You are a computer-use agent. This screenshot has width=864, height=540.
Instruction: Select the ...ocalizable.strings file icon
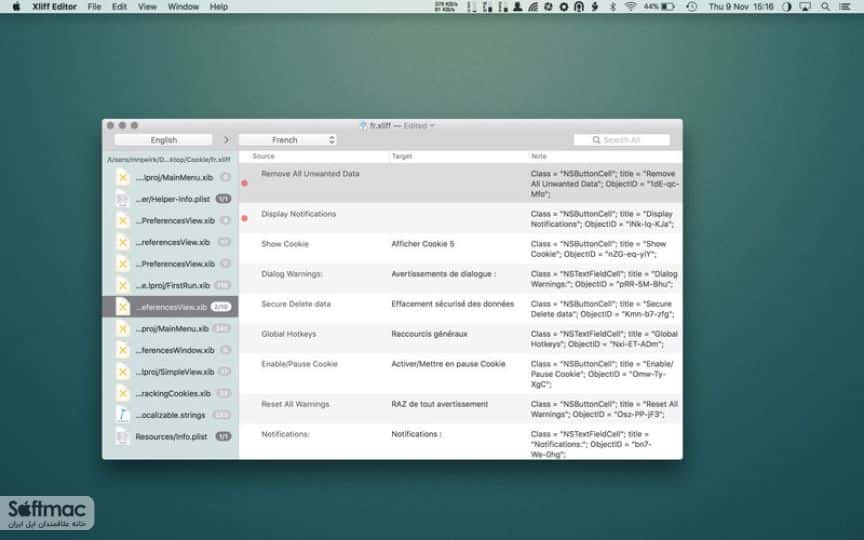123,415
